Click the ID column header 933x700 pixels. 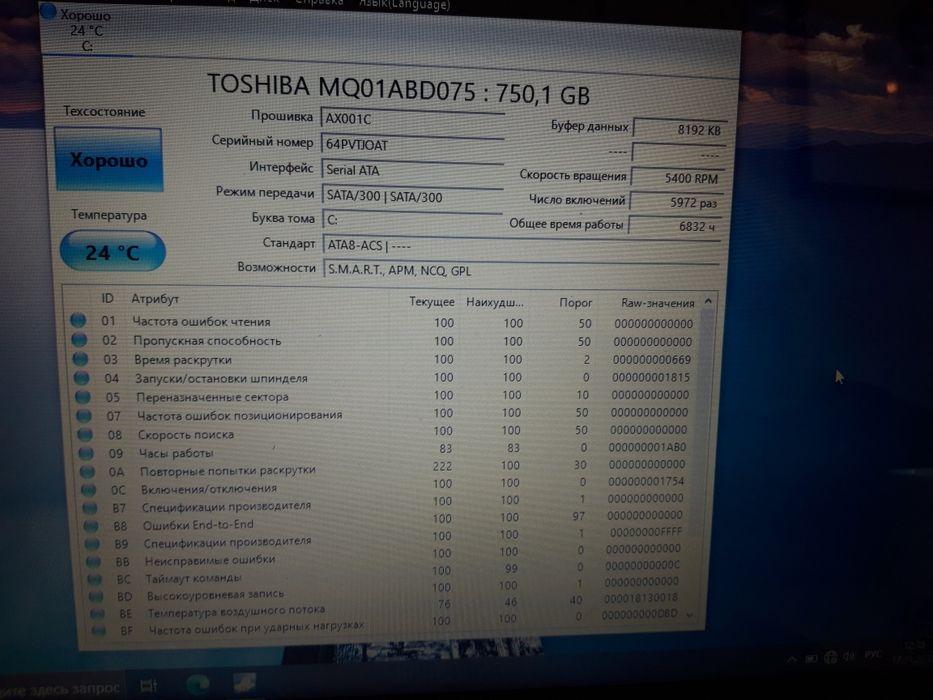click(107, 298)
